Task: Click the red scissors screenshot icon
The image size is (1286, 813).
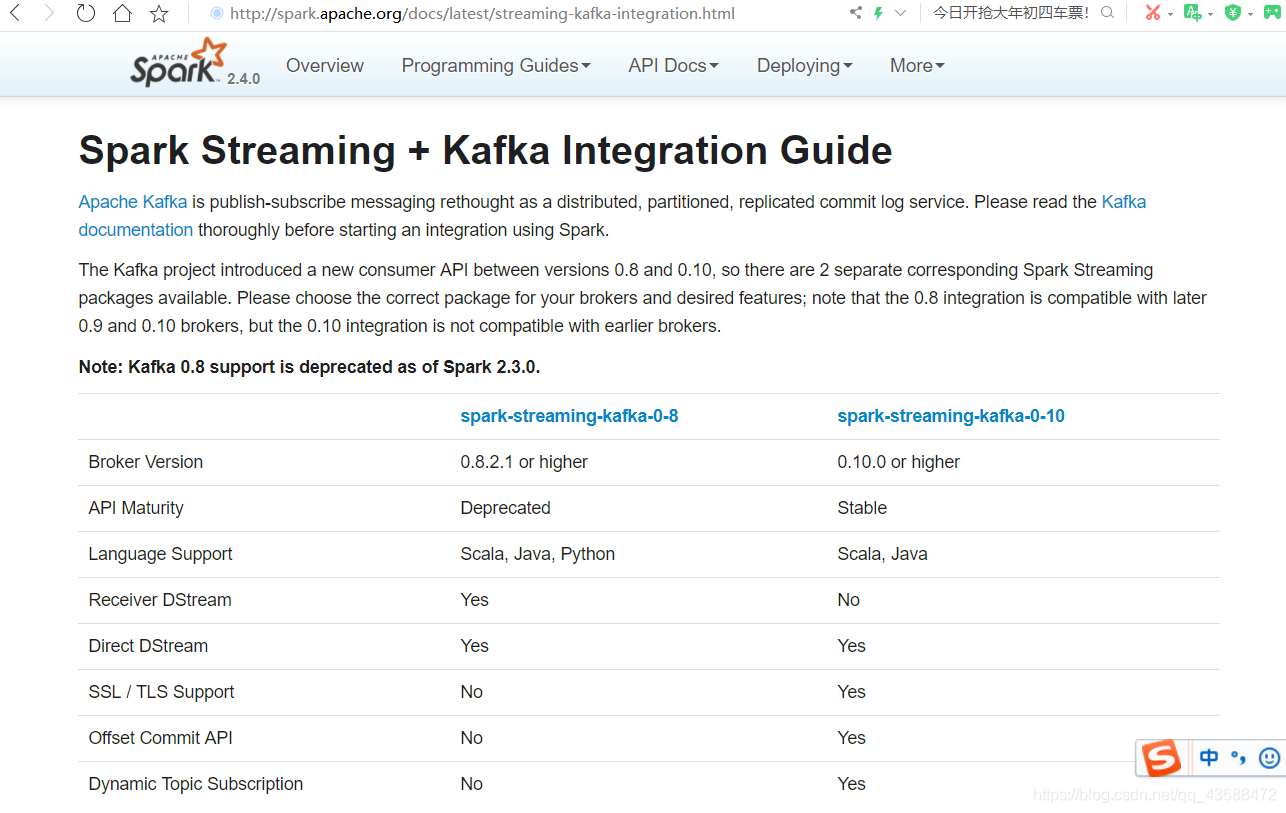Action: pyautogui.click(x=1153, y=13)
